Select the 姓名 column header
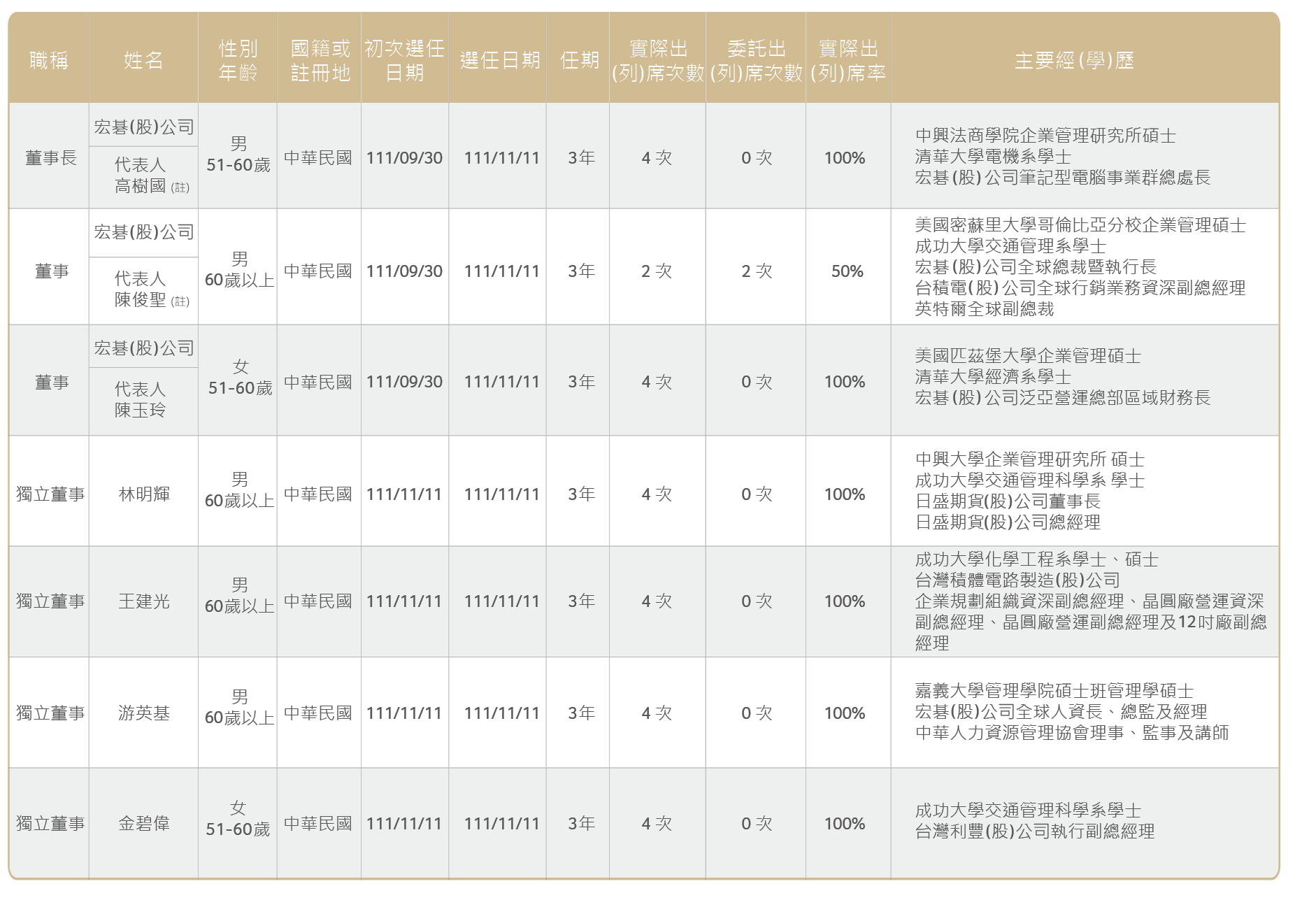The width and height of the screenshot is (1316, 907). [x=143, y=61]
